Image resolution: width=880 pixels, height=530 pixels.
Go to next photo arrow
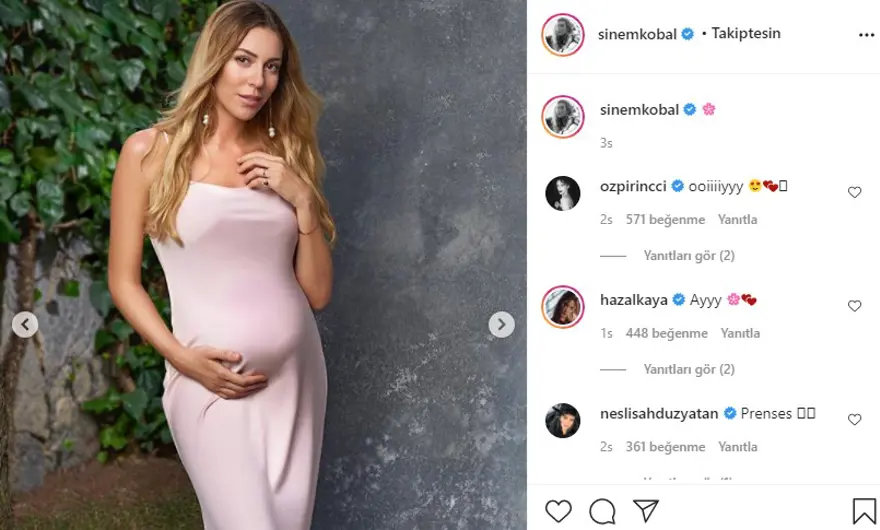tap(501, 325)
